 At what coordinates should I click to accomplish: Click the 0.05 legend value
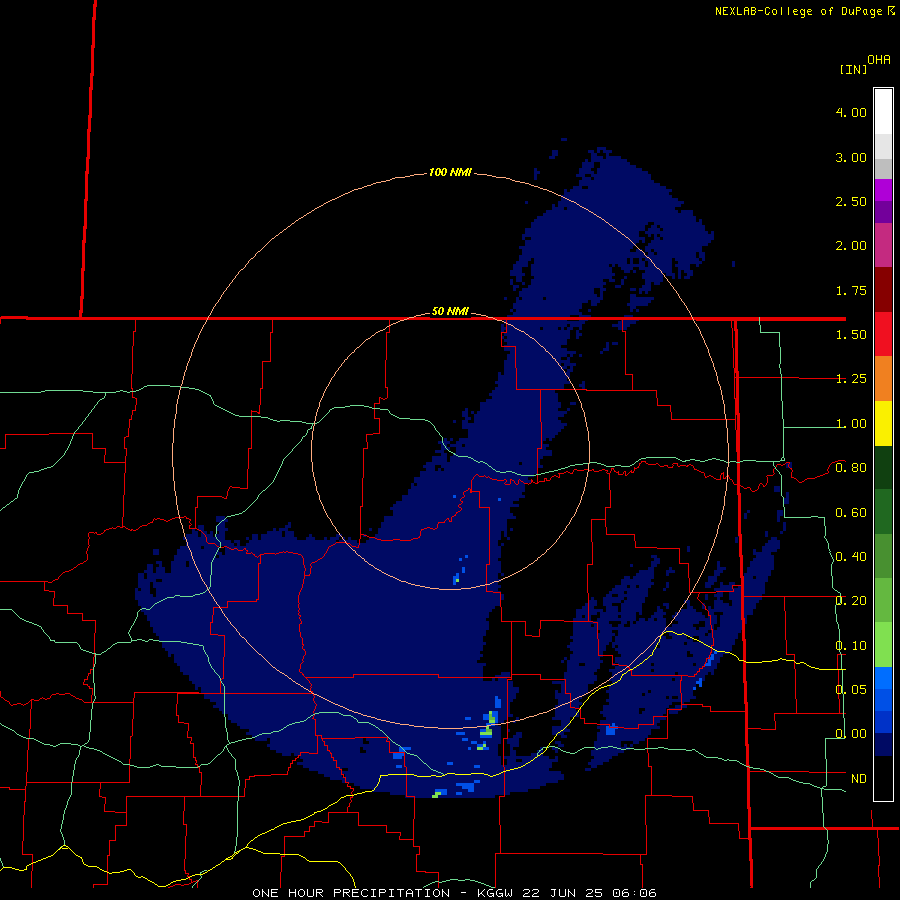(851, 690)
